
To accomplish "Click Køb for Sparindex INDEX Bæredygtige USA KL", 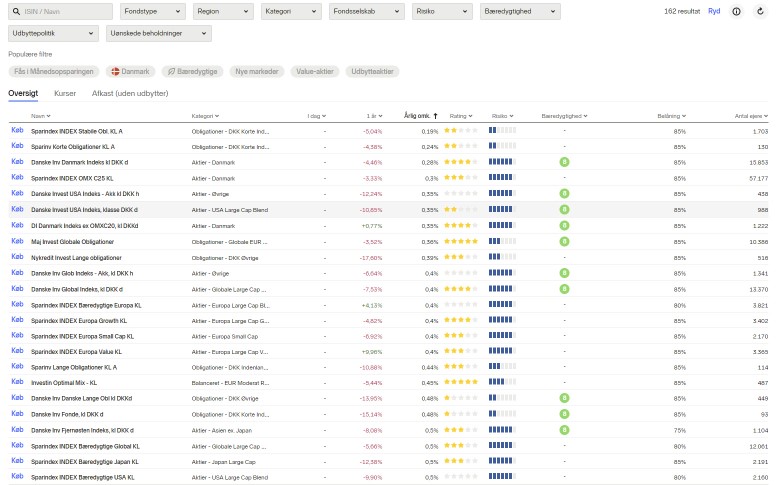I will click(17, 476).
